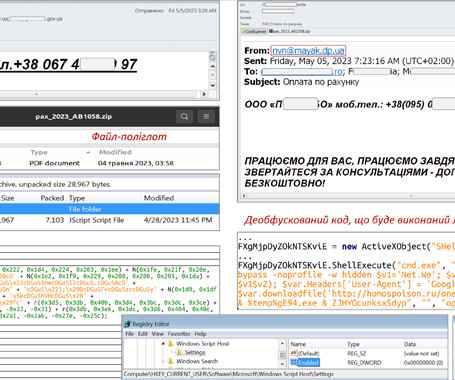Click the REG_DWORD type cell
455x380 pixels.
364,362
